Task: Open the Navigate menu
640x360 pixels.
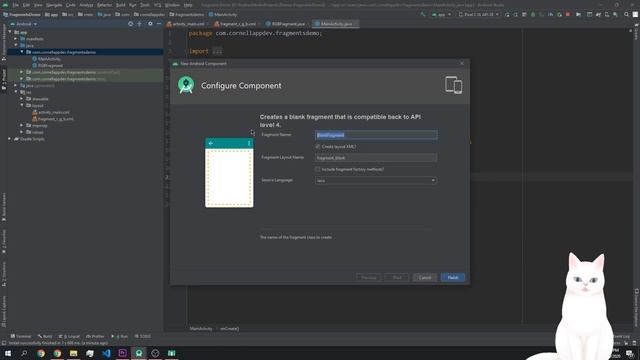Action: point(54,5)
